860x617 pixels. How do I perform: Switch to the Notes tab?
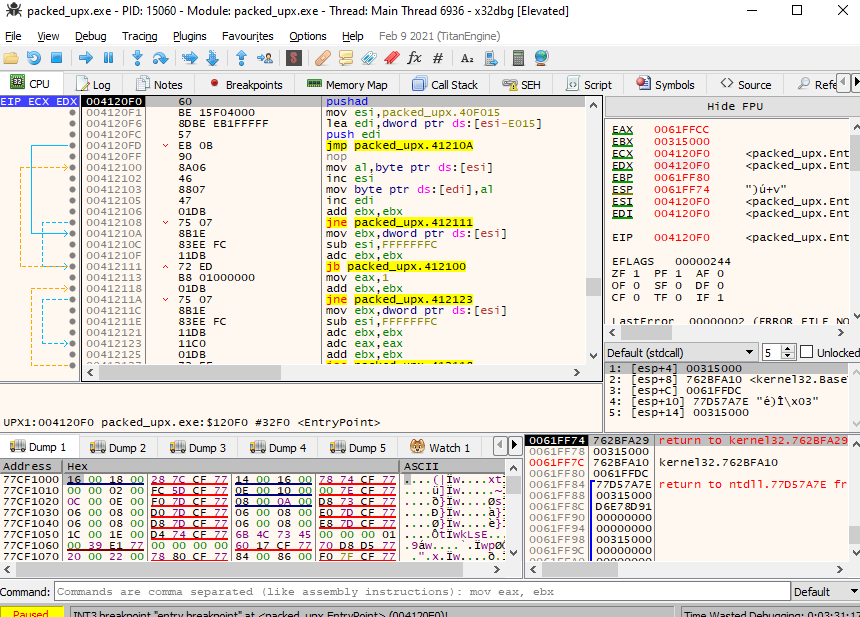[x=159, y=84]
